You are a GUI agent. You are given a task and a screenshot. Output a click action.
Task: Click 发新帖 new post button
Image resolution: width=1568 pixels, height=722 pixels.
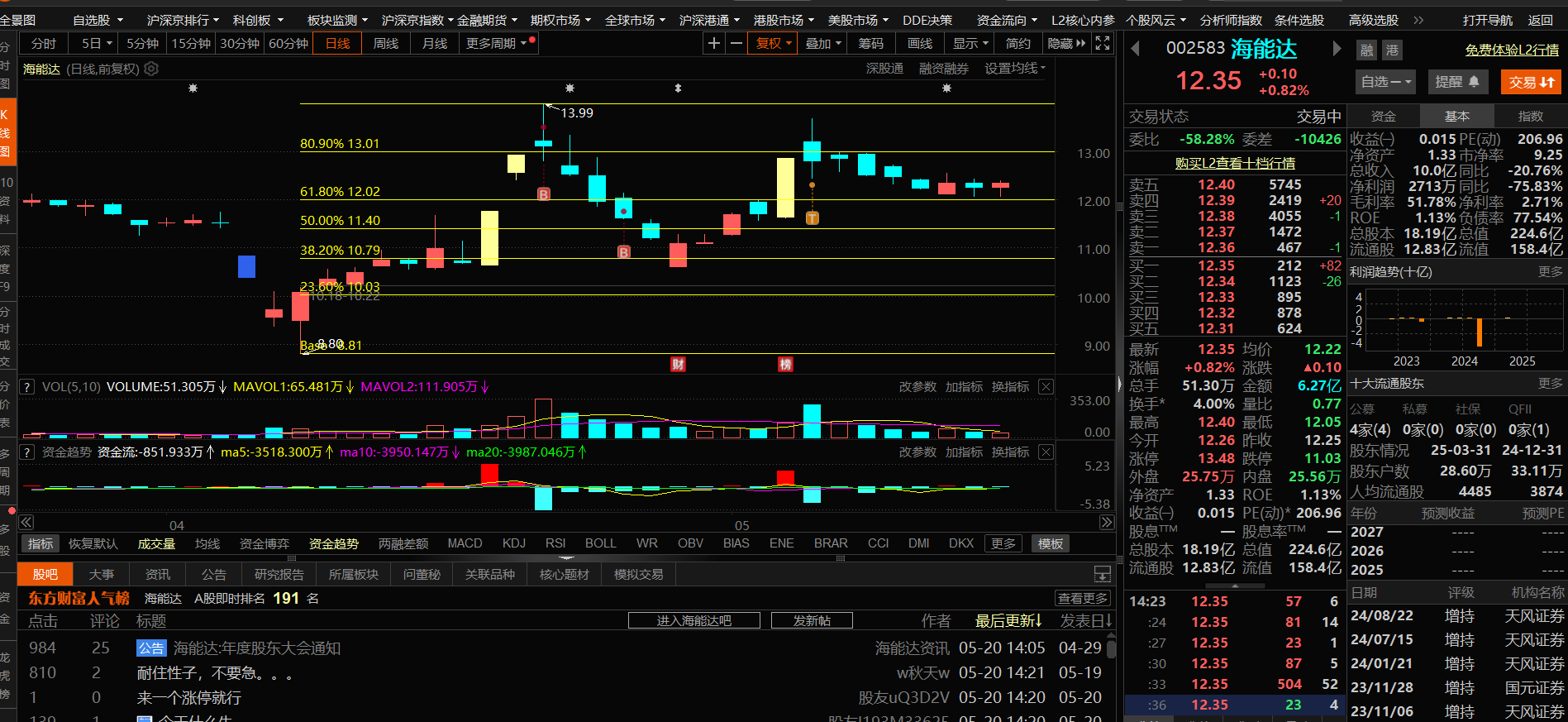coord(812,620)
